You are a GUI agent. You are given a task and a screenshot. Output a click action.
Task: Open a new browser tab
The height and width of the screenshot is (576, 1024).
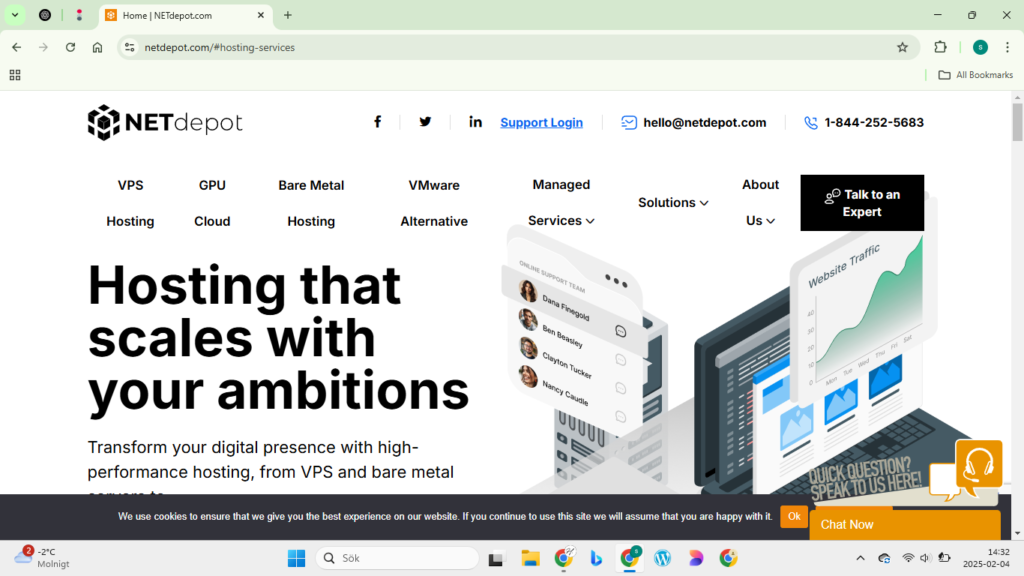[x=288, y=15]
